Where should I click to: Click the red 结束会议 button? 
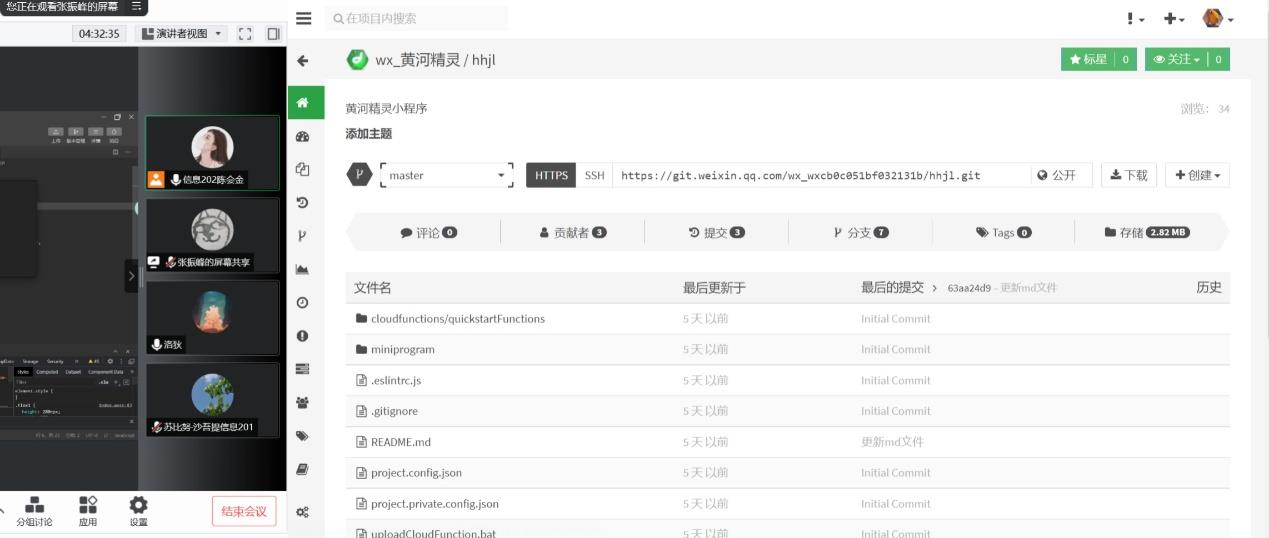tap(244, 511)
